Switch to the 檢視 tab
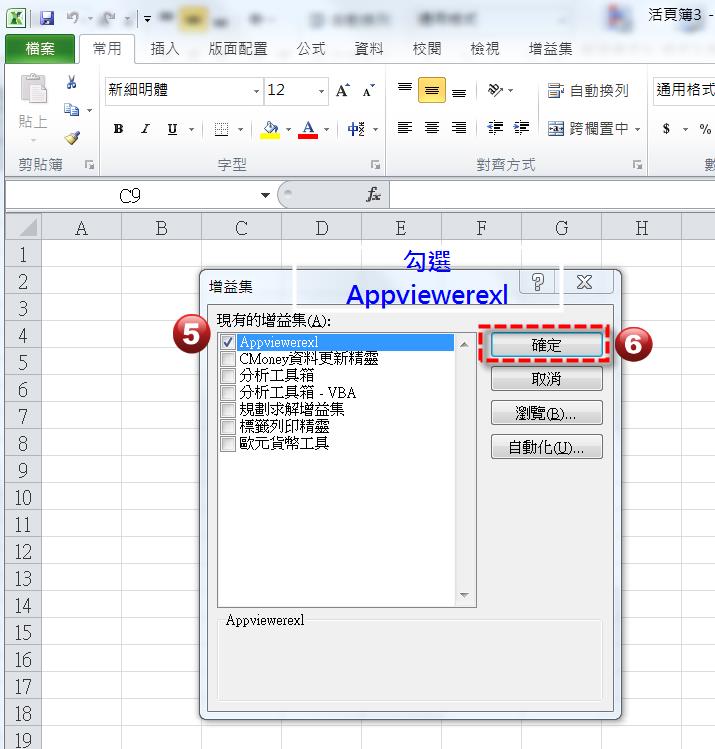 pyautogui.click(x=485, y=48)
